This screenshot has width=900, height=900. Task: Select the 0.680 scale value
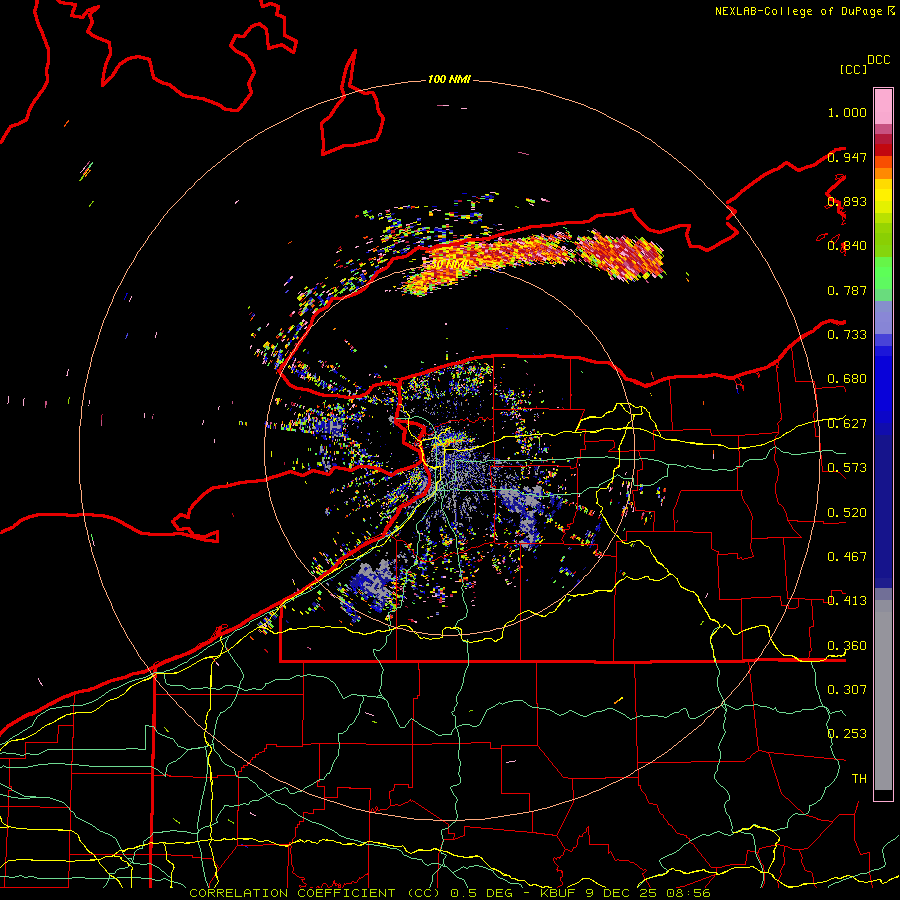pyautogui.click(x=847, y=379)
